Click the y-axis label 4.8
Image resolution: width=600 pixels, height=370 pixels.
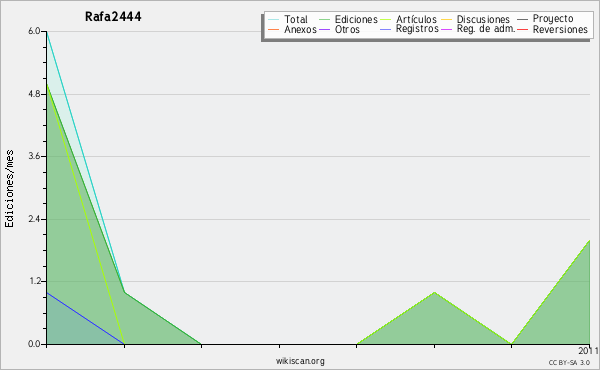(34, 94)
